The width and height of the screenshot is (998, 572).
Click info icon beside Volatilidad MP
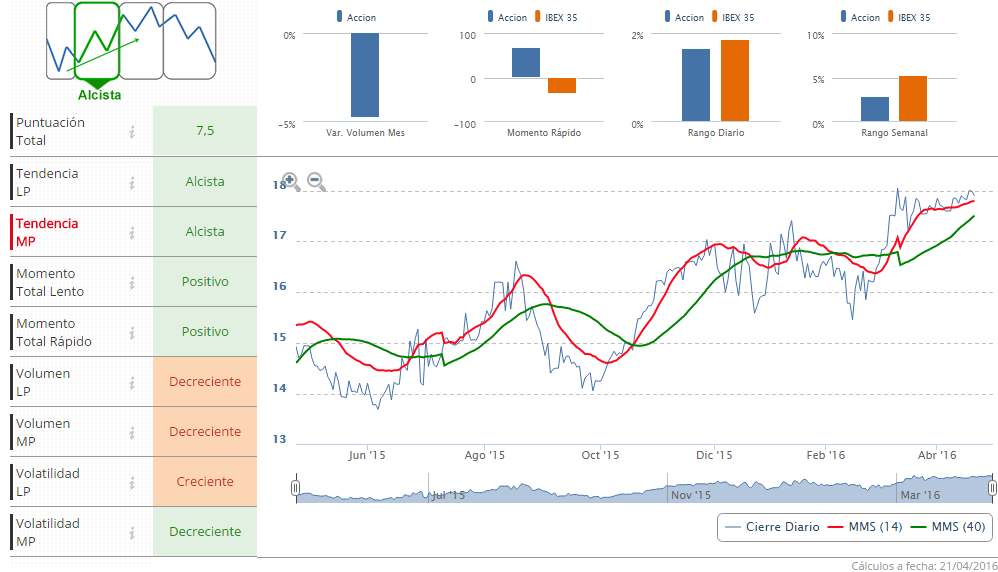[x=132, y=532]
